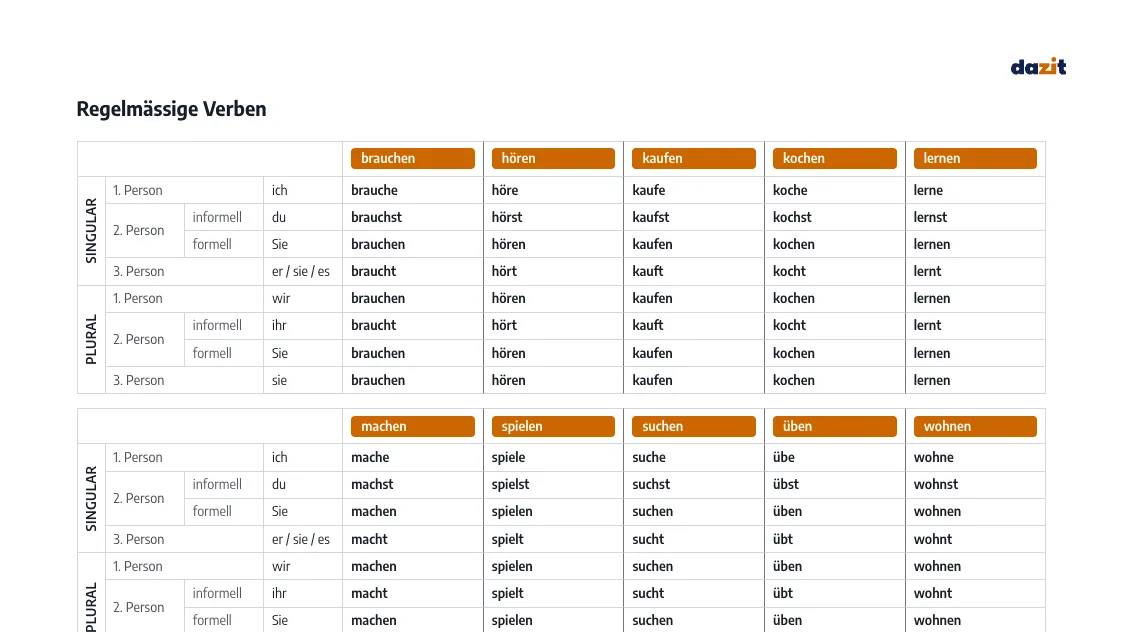1123x632 pixels.
Task: Click the cell 'wohnst'
Action: click(935, 484)
